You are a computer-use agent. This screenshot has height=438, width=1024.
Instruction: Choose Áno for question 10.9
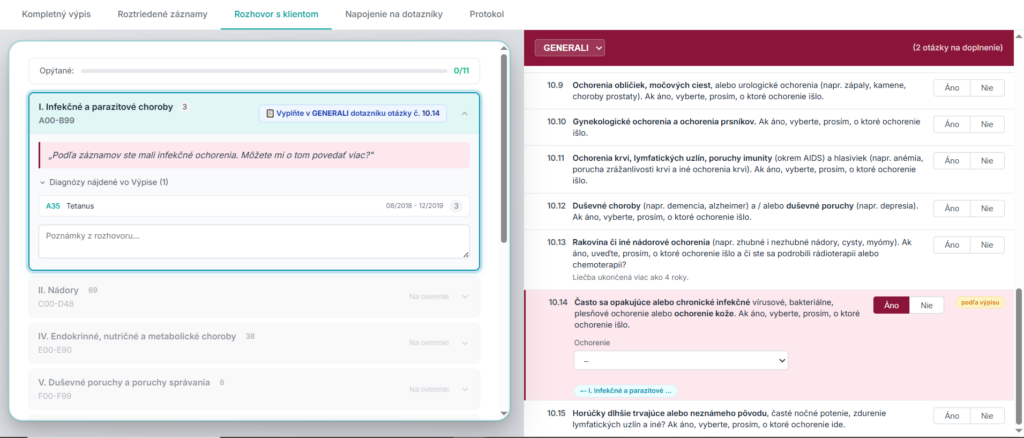(x=952, y=88)
